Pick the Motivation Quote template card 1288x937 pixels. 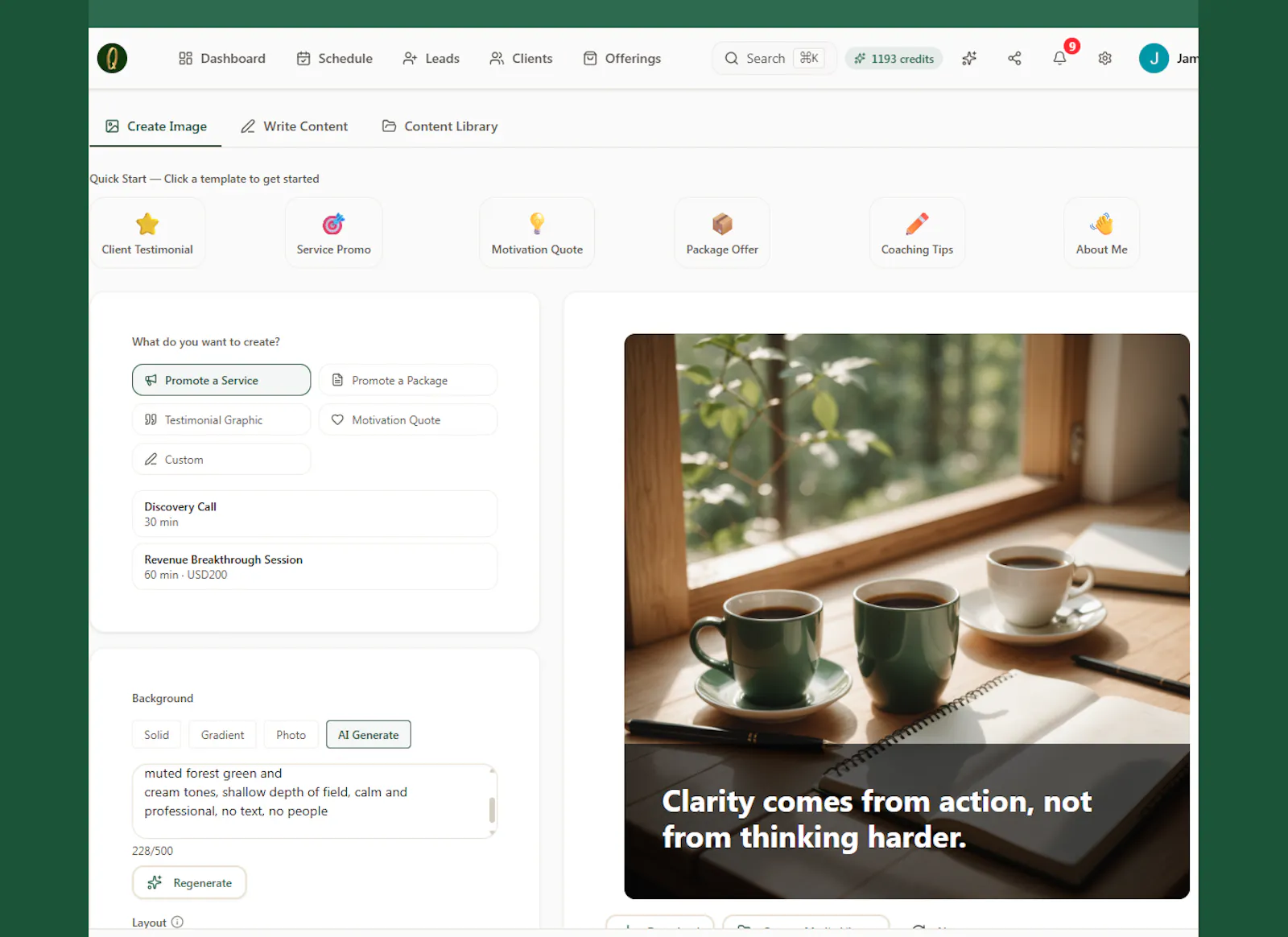coord(537,233)
